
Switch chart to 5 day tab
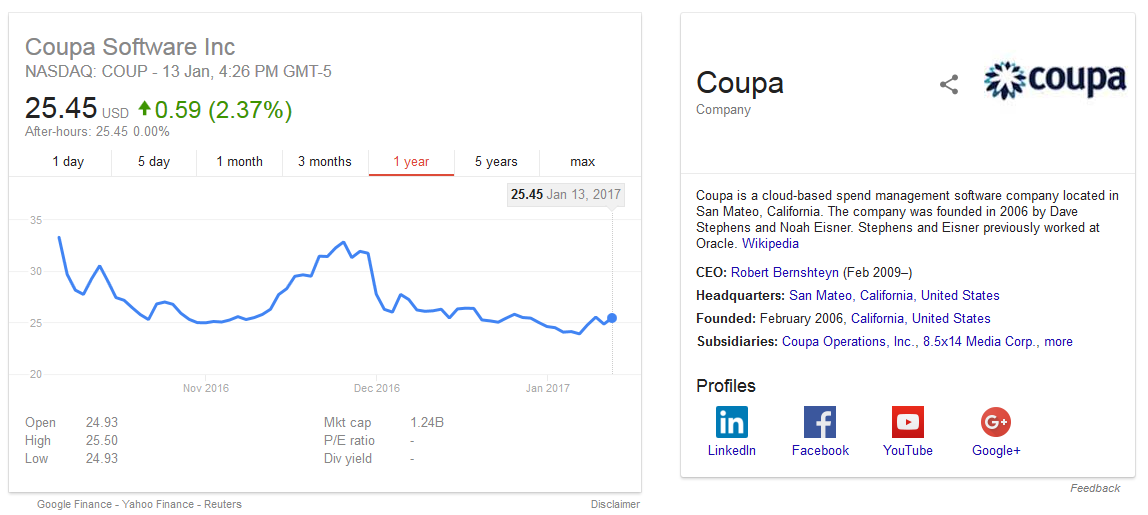154,162
